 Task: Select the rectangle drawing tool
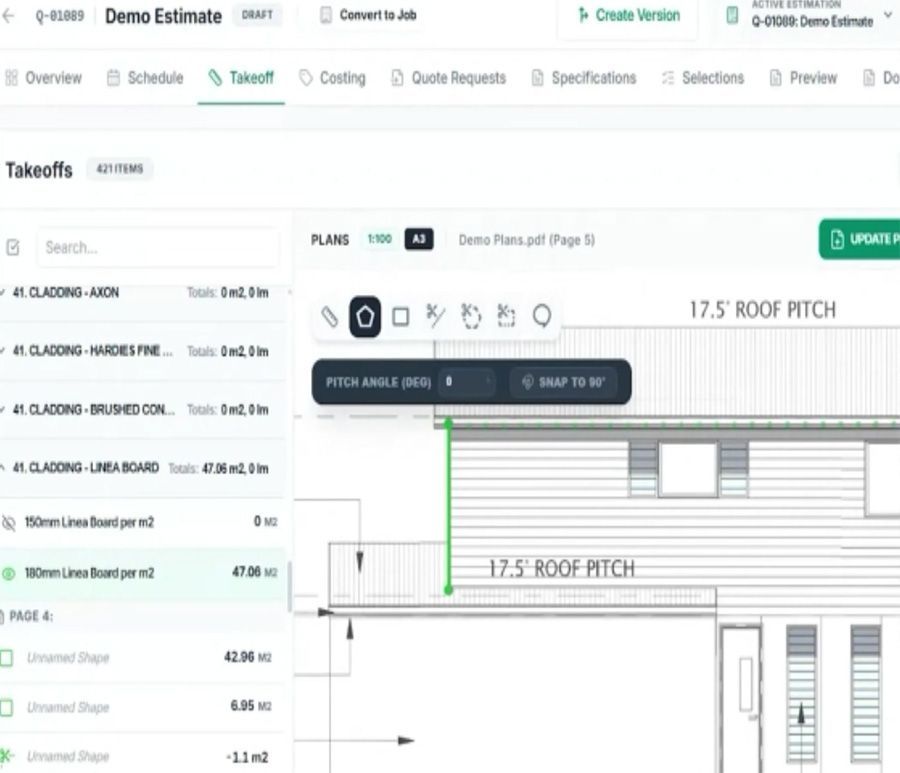tap(401, 316)
